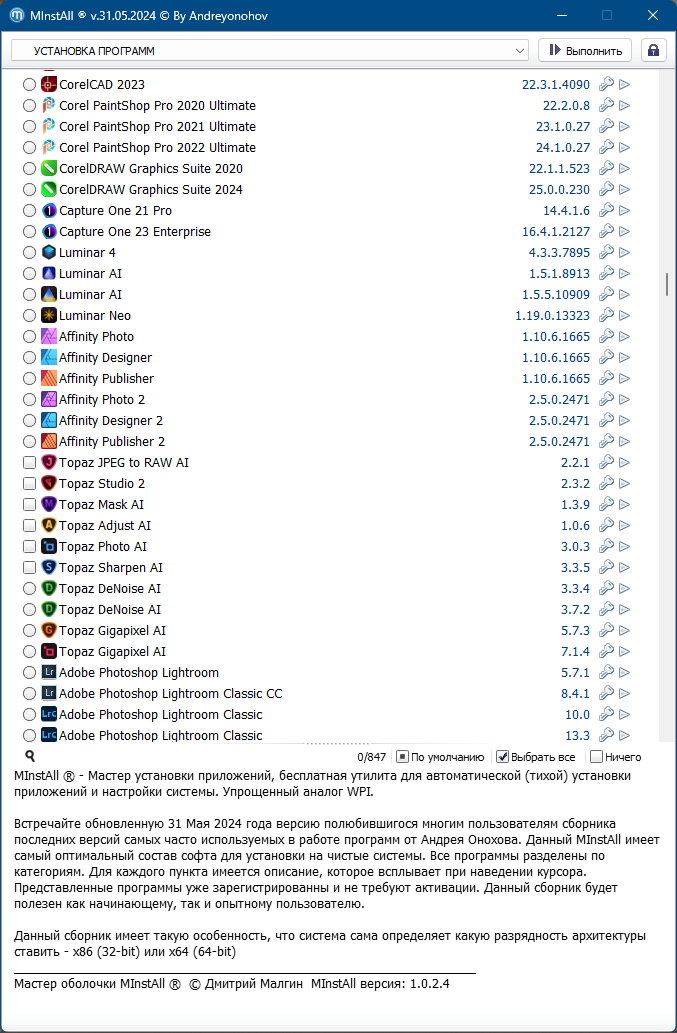Toggle the 'Ничего' checkbox
677x1033 pixels.
[x=596, y=757]
